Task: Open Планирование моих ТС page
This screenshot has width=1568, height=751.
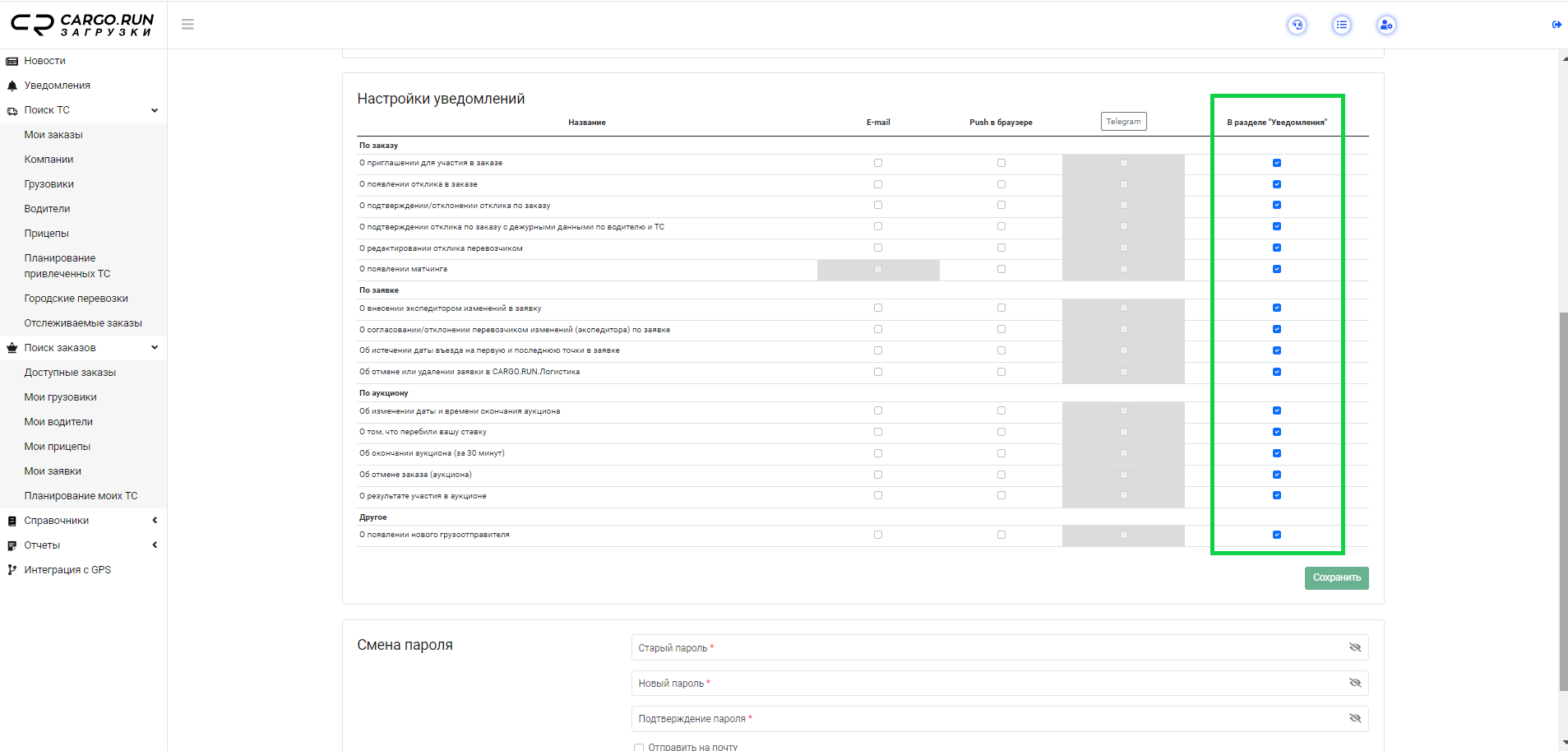Action: [81, 496]
